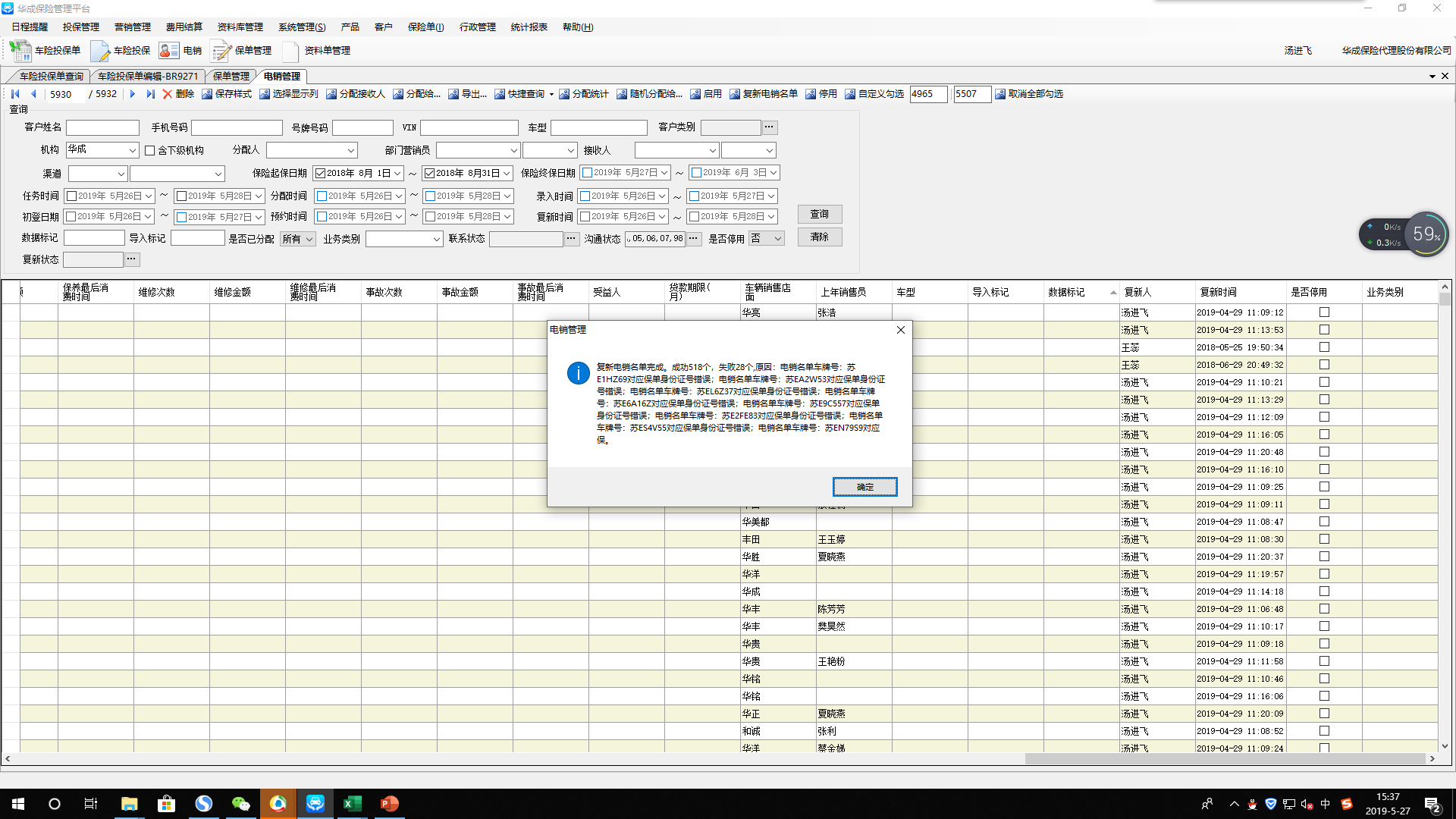1456x819 pixels.
Task: Expand the 业务类别 combo box
Action: tap(436, 240)
